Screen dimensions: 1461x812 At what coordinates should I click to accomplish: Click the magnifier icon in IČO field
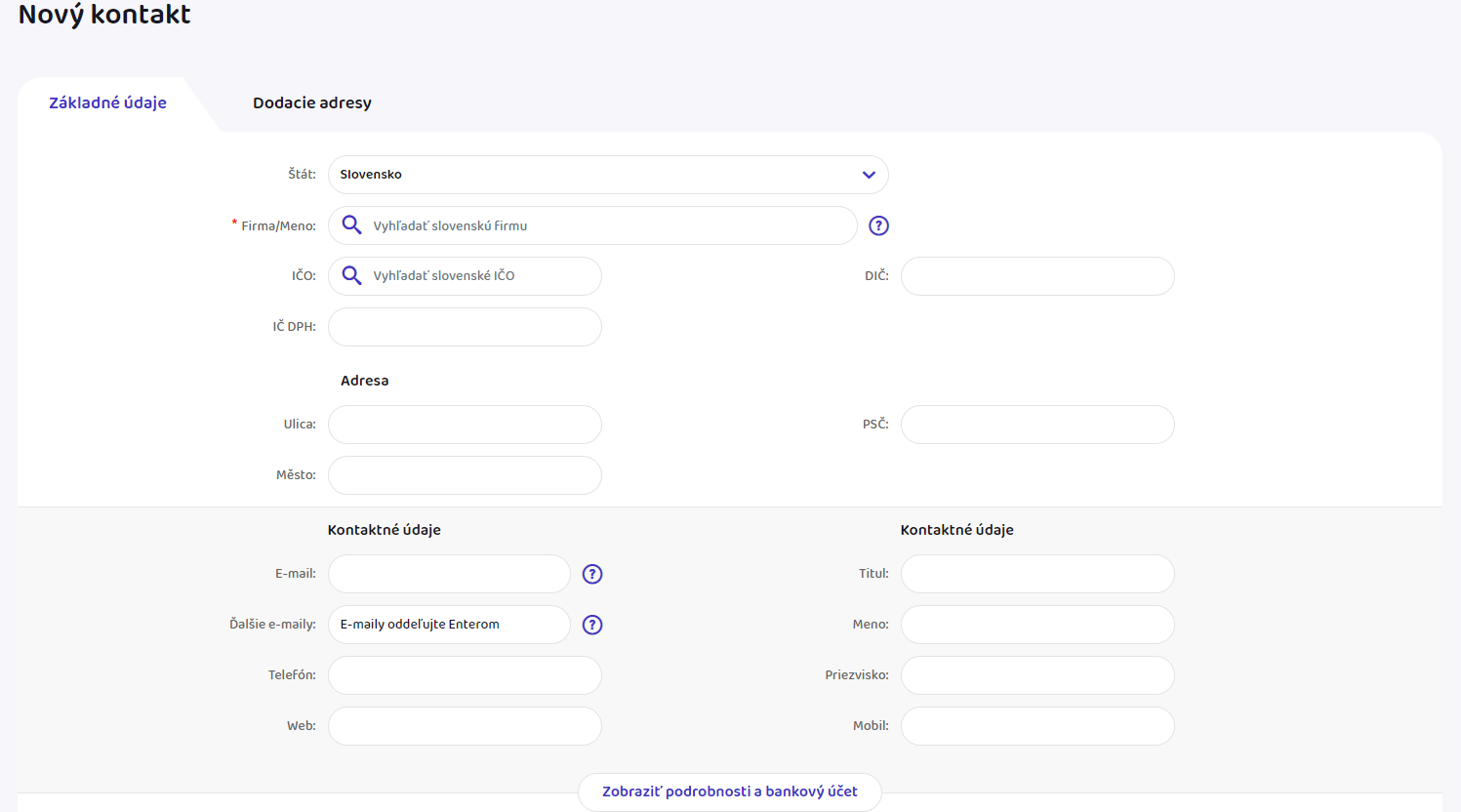click(x=352, y=276)
